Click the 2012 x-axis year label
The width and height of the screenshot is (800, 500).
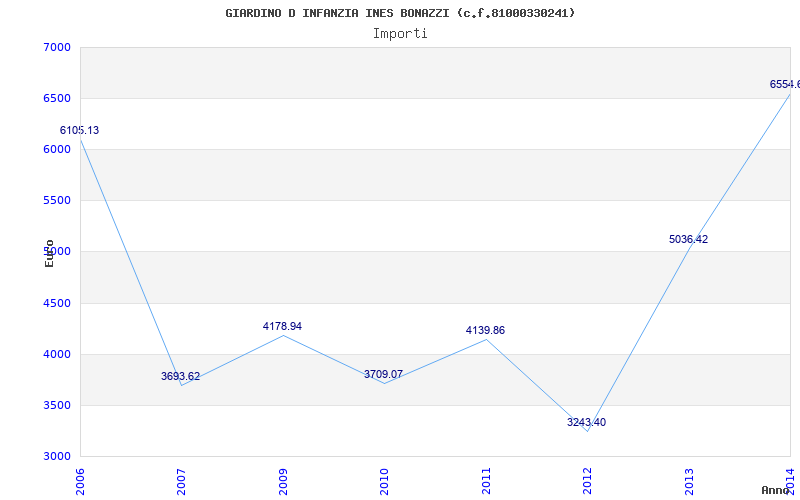coord(587,481)
